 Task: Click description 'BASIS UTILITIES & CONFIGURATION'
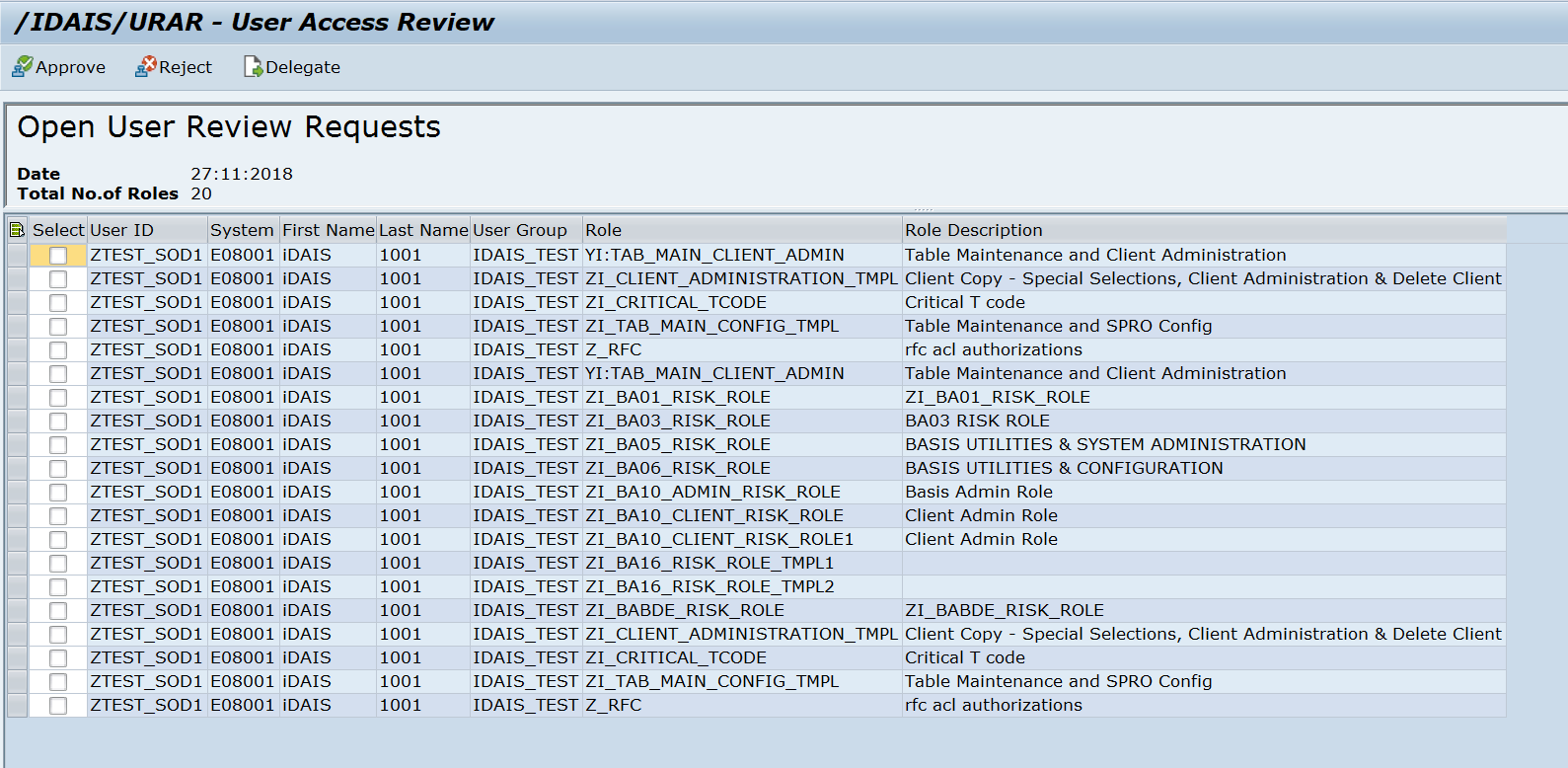1064,468
